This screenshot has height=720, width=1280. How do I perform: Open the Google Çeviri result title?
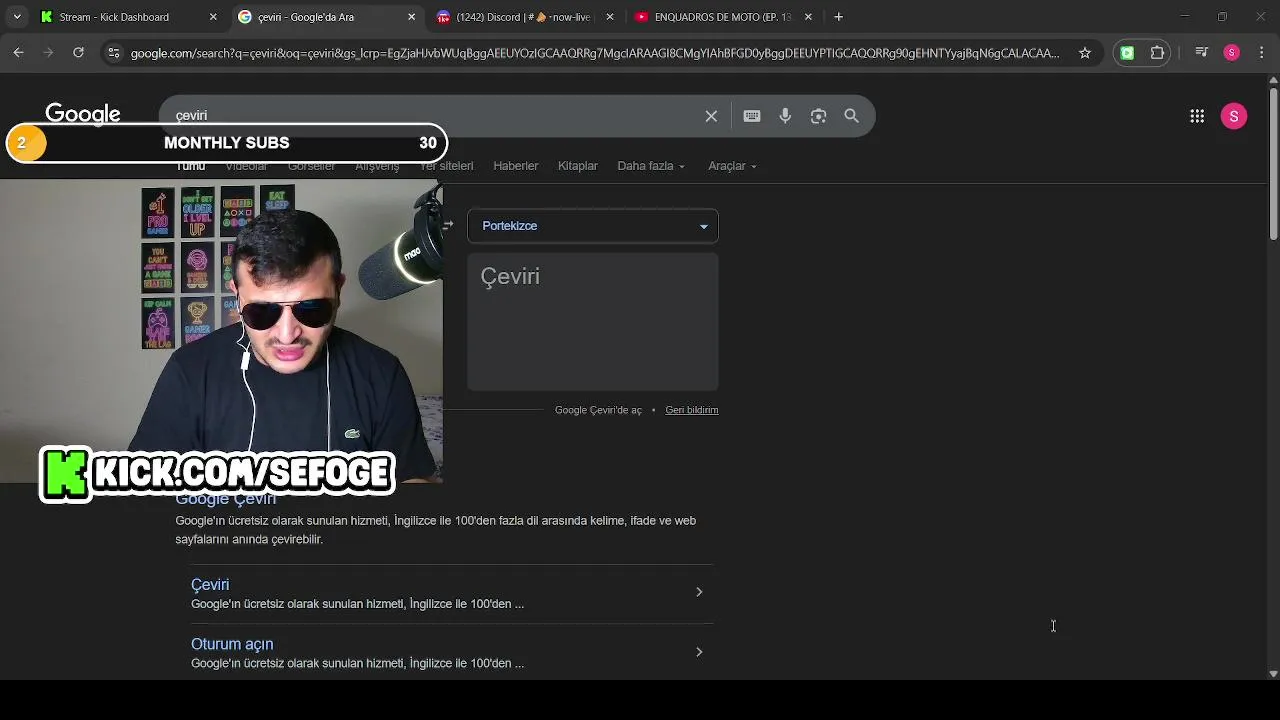point(226,498)
